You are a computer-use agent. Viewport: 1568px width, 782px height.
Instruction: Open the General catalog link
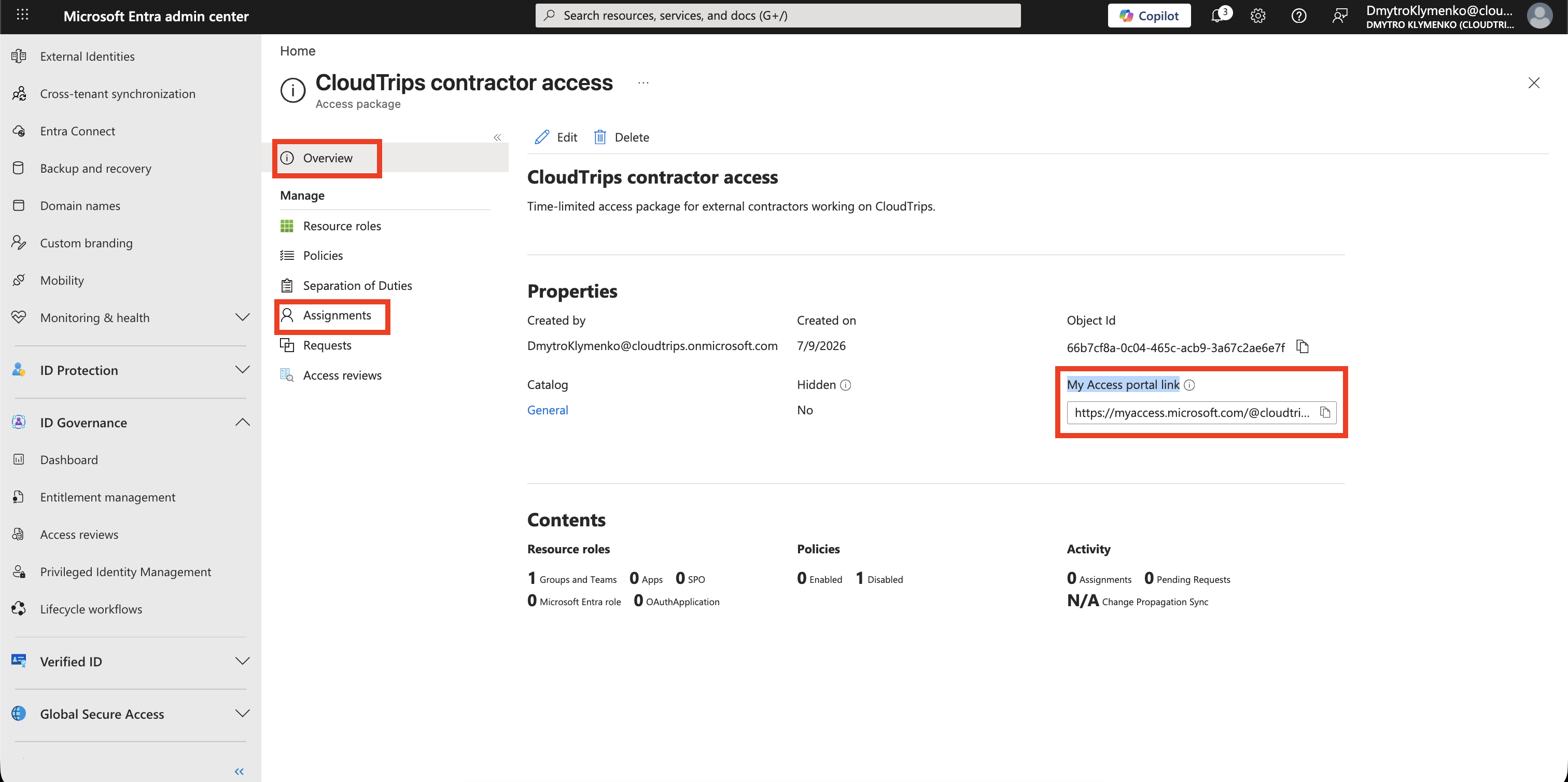[547, 410]
